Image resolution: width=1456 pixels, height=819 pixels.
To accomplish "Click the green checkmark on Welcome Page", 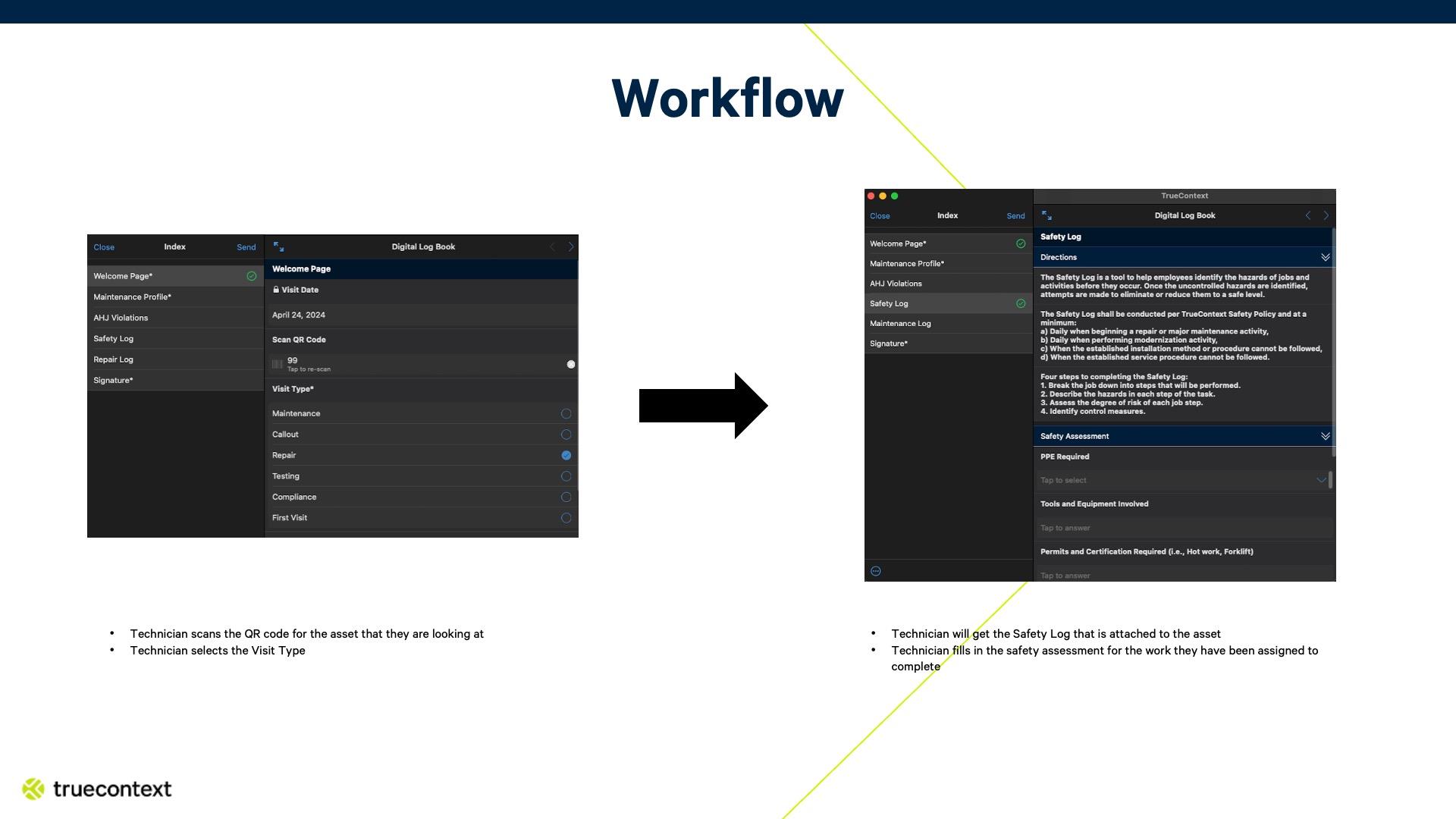I will click(251, 275).
